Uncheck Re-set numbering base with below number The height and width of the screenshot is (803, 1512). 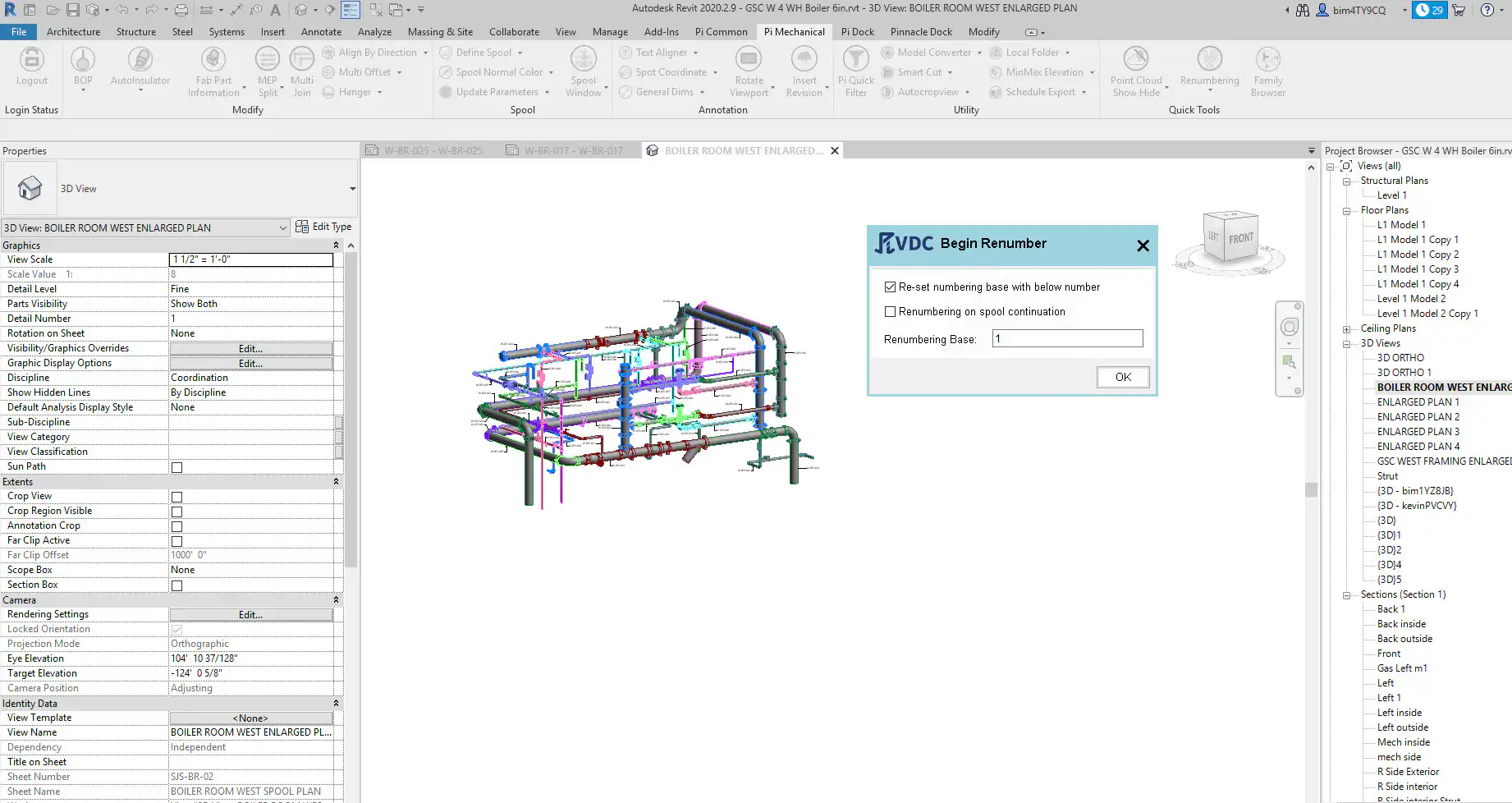[x=890, y=287]
